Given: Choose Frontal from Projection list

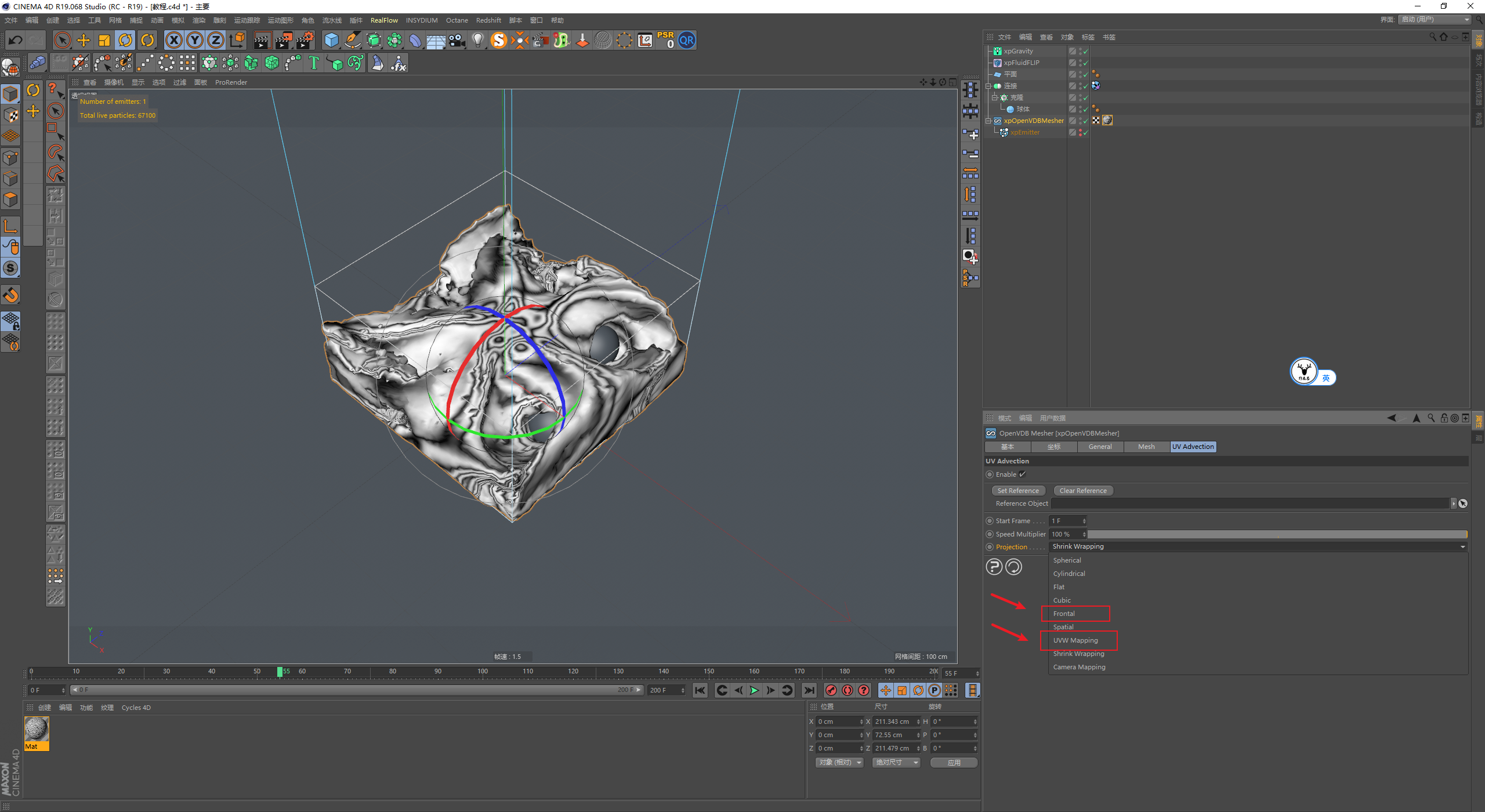Looking at the screenshot, I should coord(1064,614).
